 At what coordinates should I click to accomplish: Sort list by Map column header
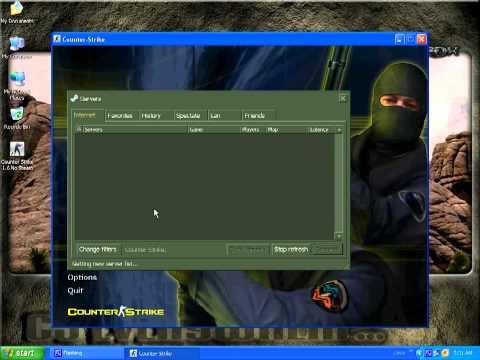click(x=287, y=130)
